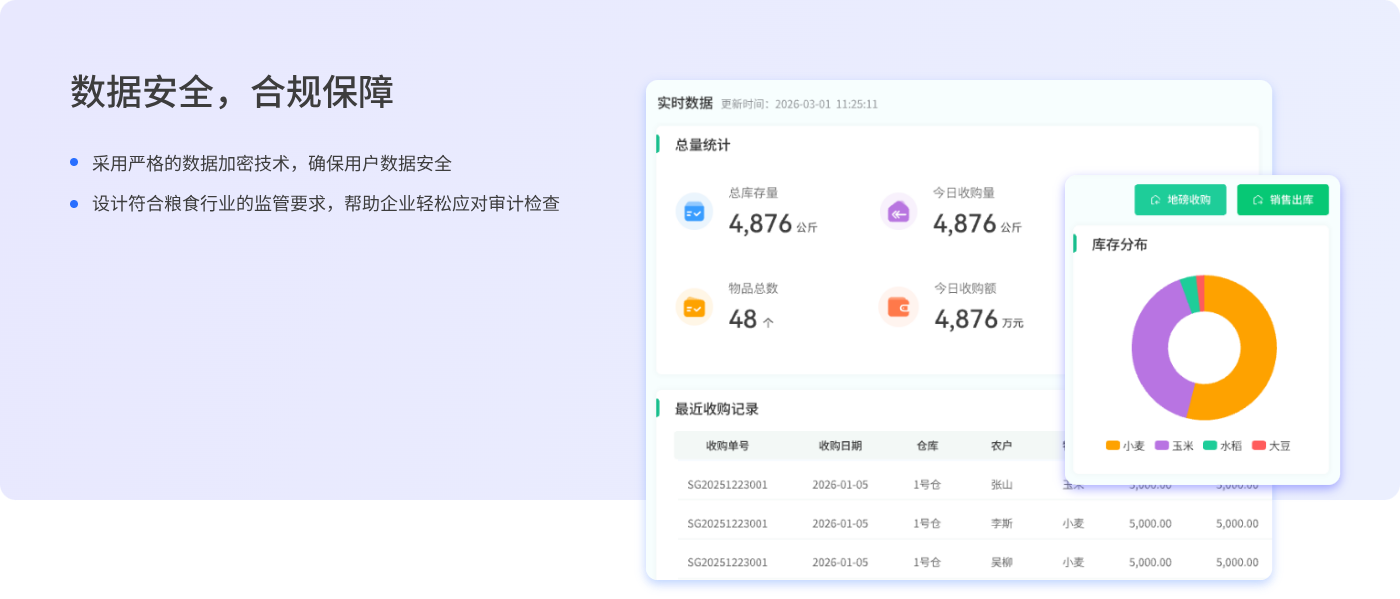Click the 农户 column header

(x=1001, y=446)
